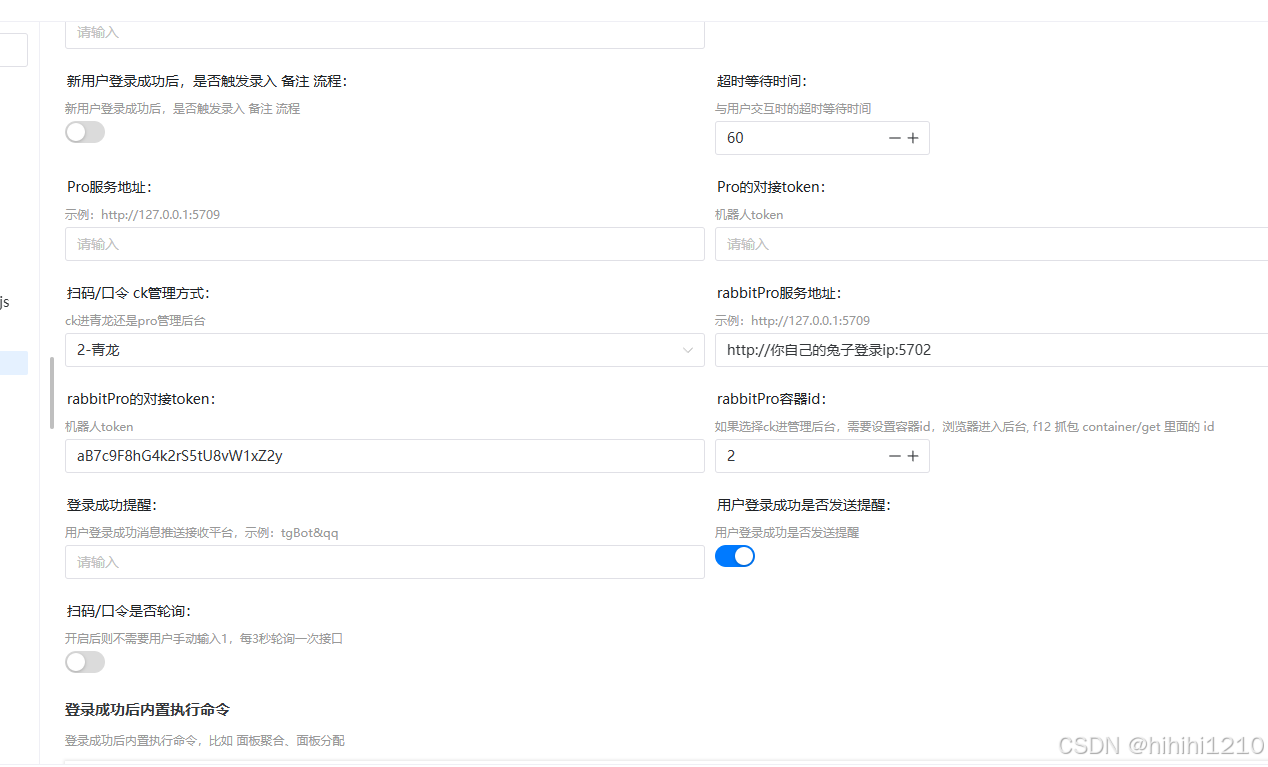Click the Pro的对接token: field label
This screenshot has height=767, width=1268.
pos(771,187)
